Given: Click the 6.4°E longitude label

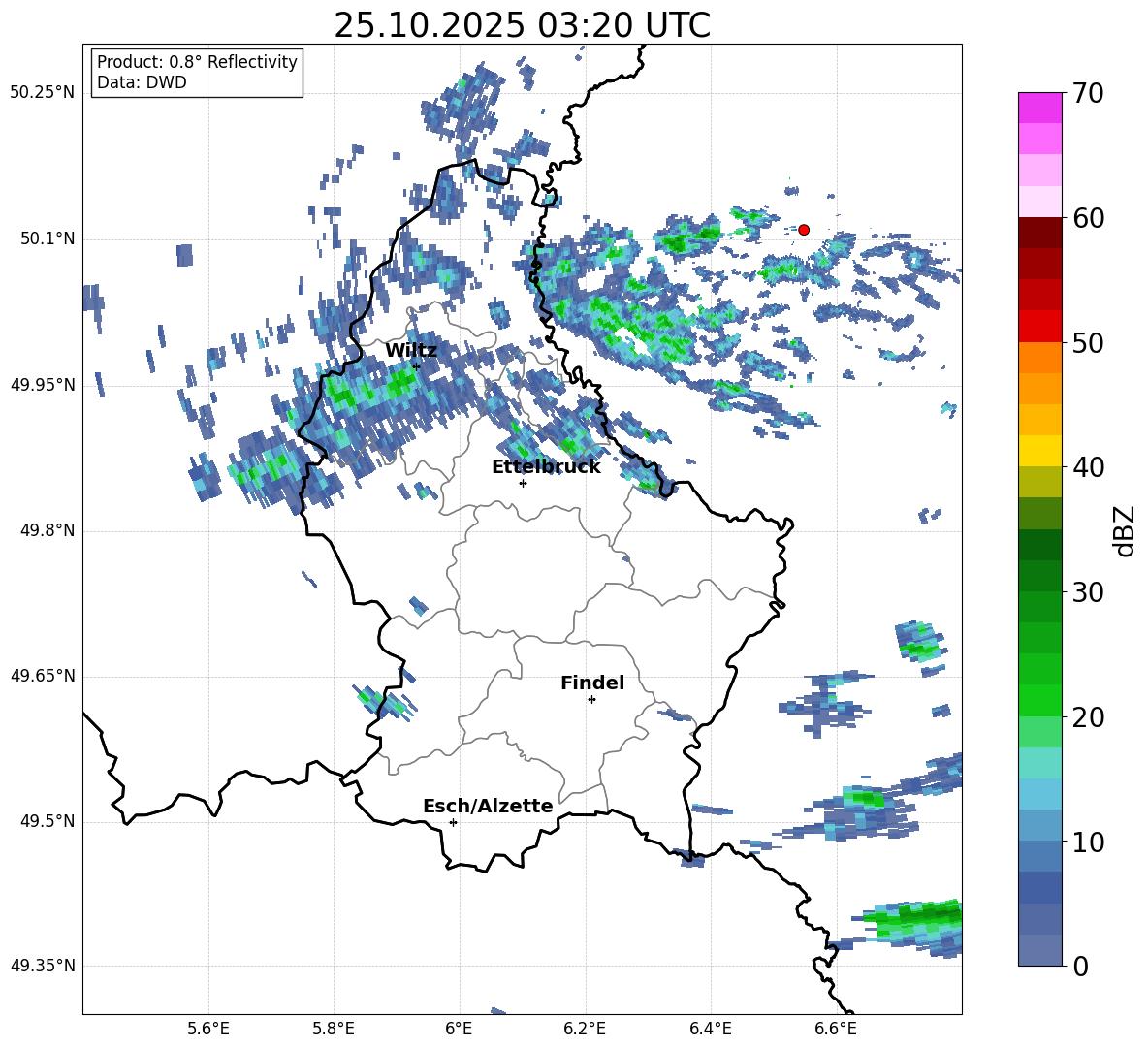Looking at the screenshot, I should [710, 1029].
